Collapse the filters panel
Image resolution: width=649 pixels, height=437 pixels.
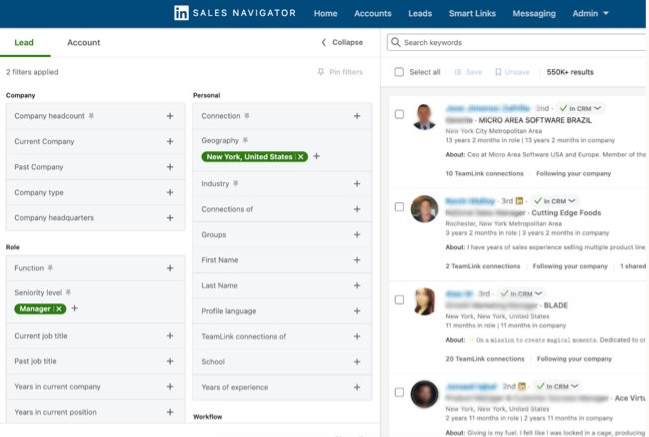(342, 42)
